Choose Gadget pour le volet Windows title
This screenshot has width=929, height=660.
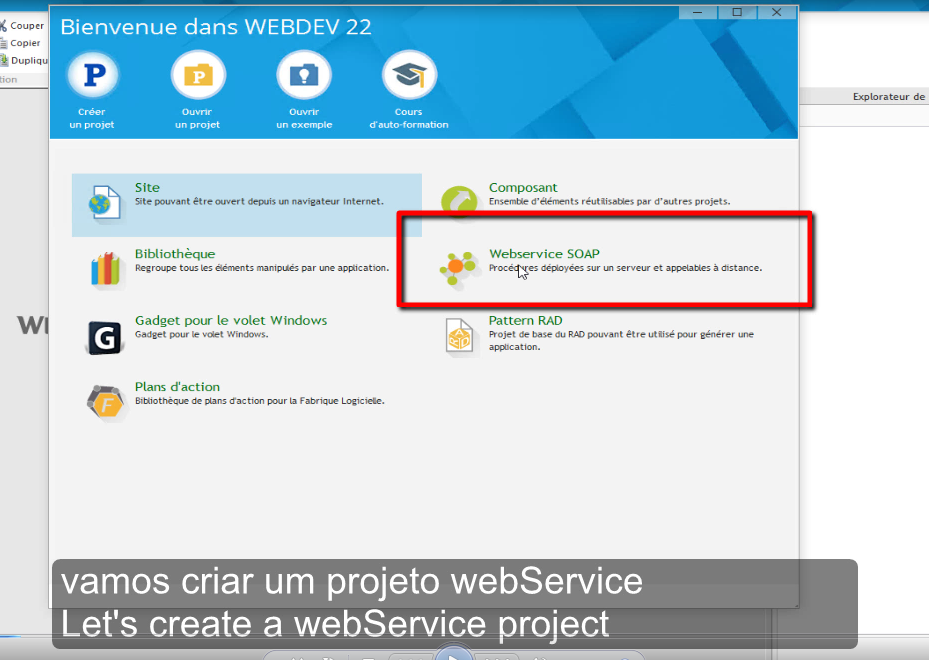coord(231,321)
